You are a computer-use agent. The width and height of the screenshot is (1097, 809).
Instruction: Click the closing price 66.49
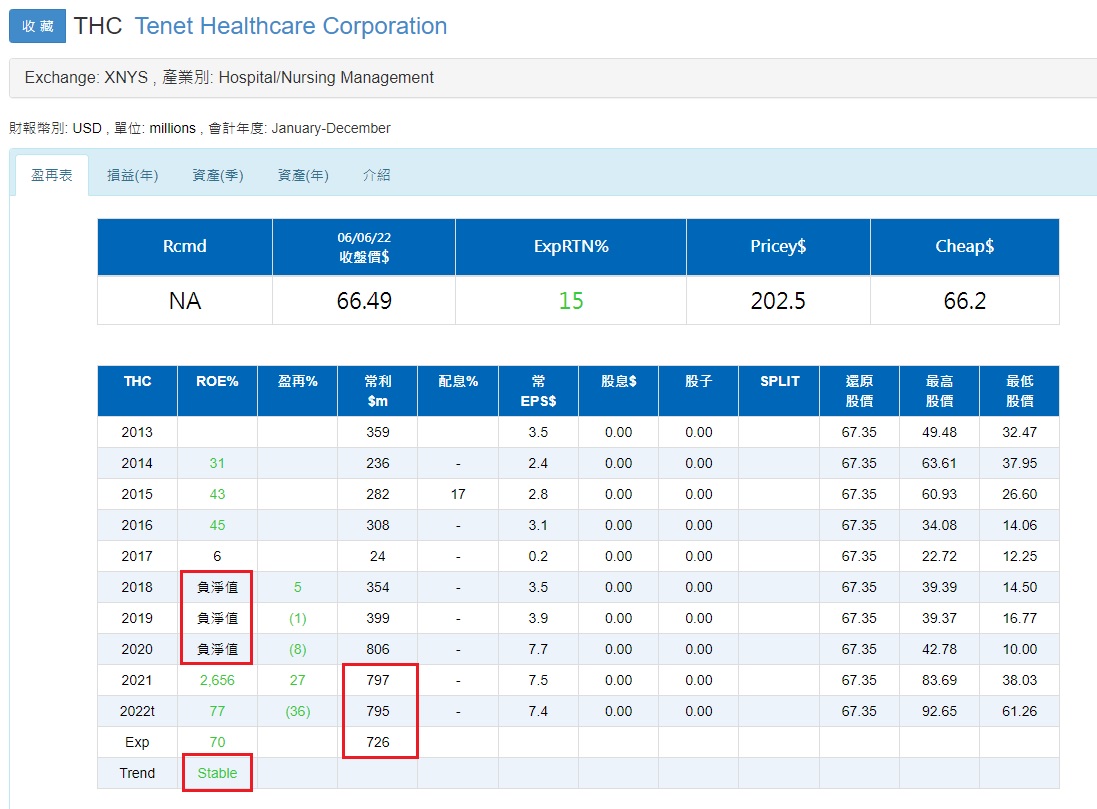tap(364, 301)
